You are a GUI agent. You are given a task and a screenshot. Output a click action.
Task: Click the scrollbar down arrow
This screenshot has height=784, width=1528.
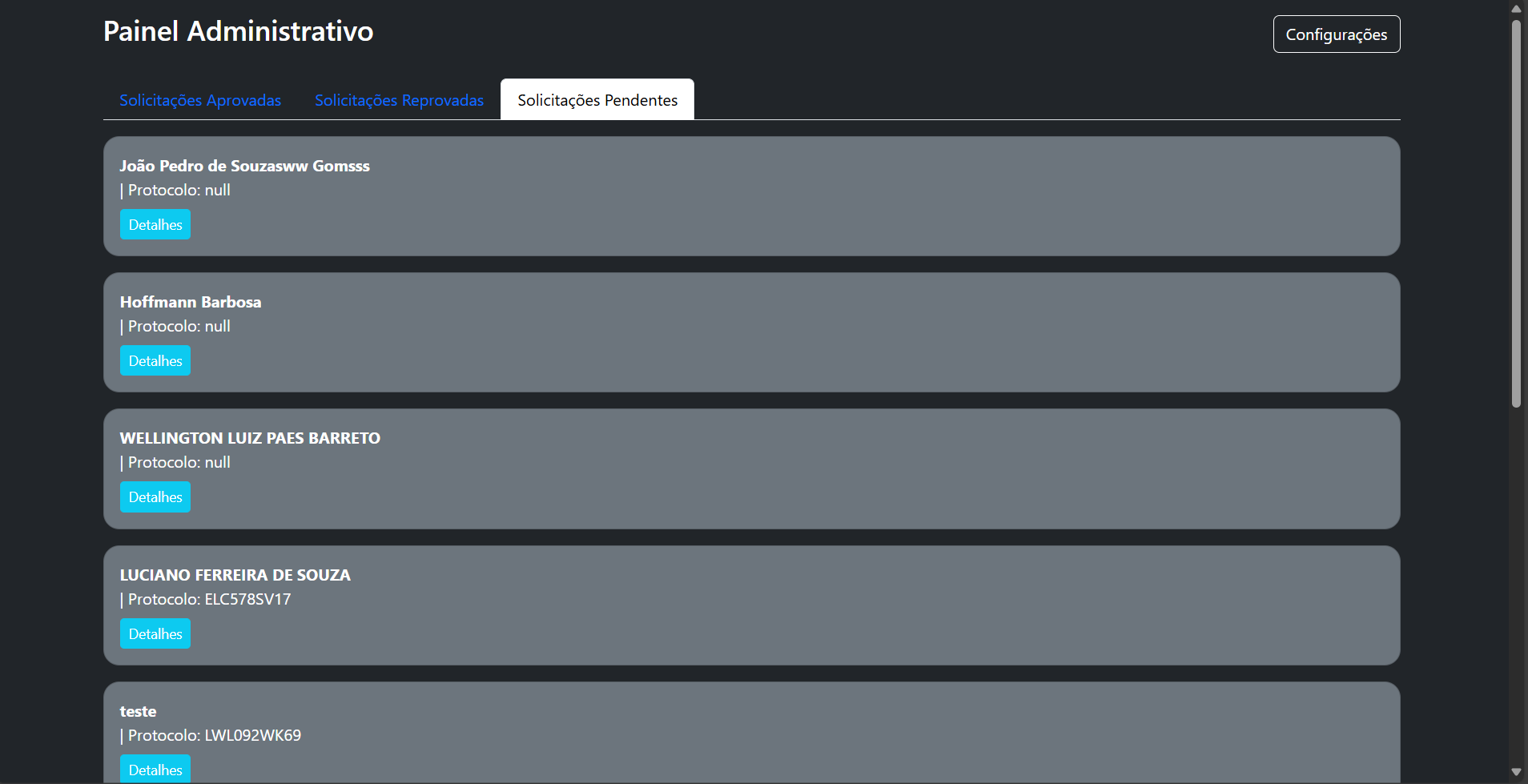[1516, 773]
